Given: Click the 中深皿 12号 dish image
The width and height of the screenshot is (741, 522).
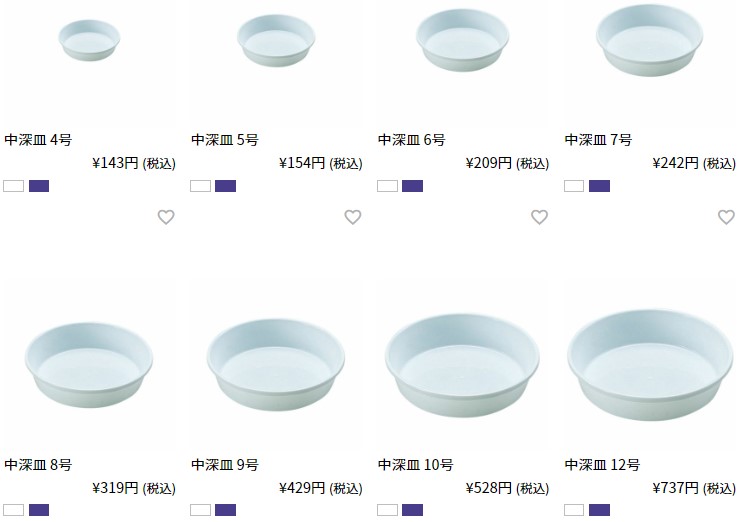Looking at the screenshot, I should 650,365.
